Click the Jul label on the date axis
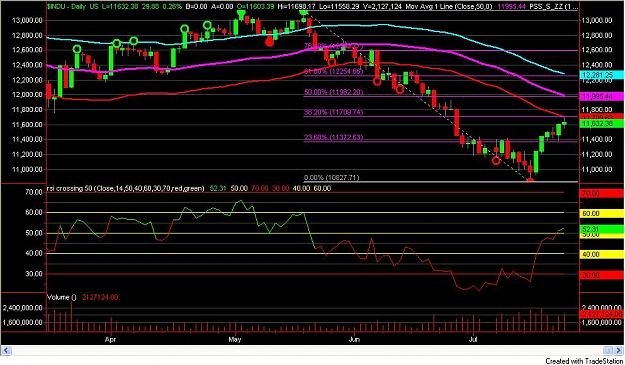Image resolution: width=625 pixels, height=365 pixels. (473, 340)
